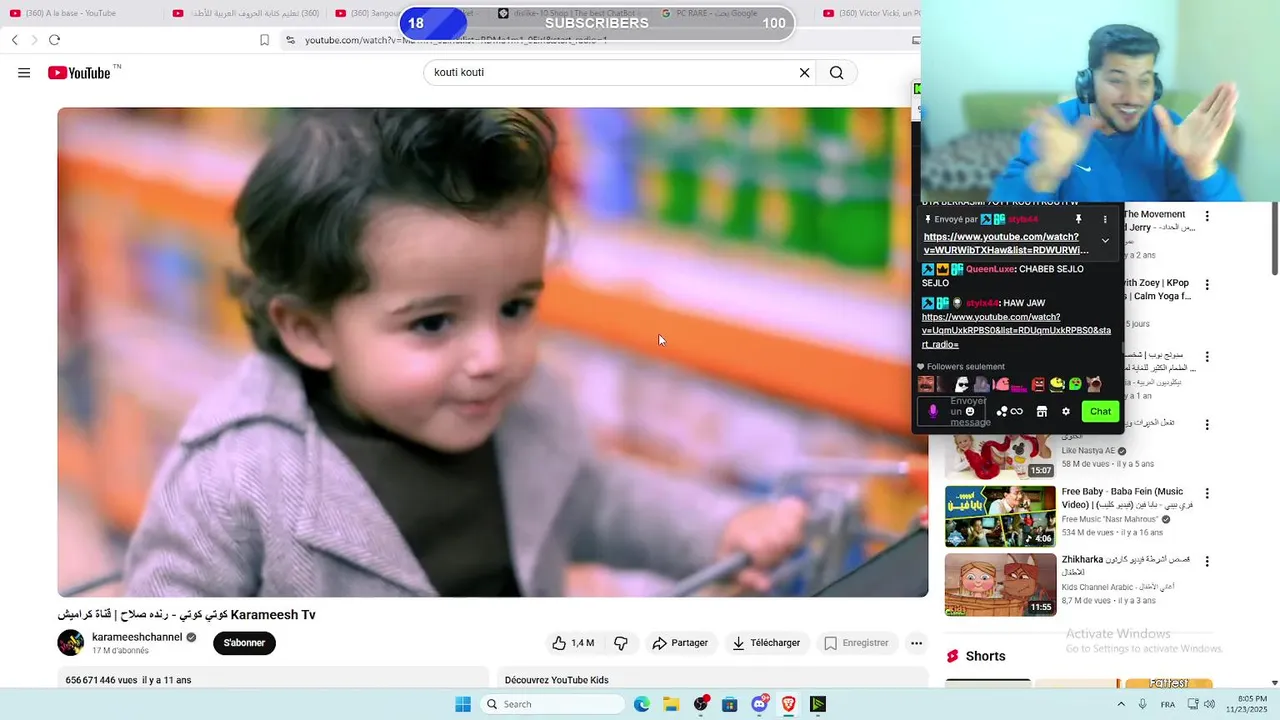1280x720 pixels.
Task: Switch to the Arabic letters YouTube tab
Action: [246, 13]
